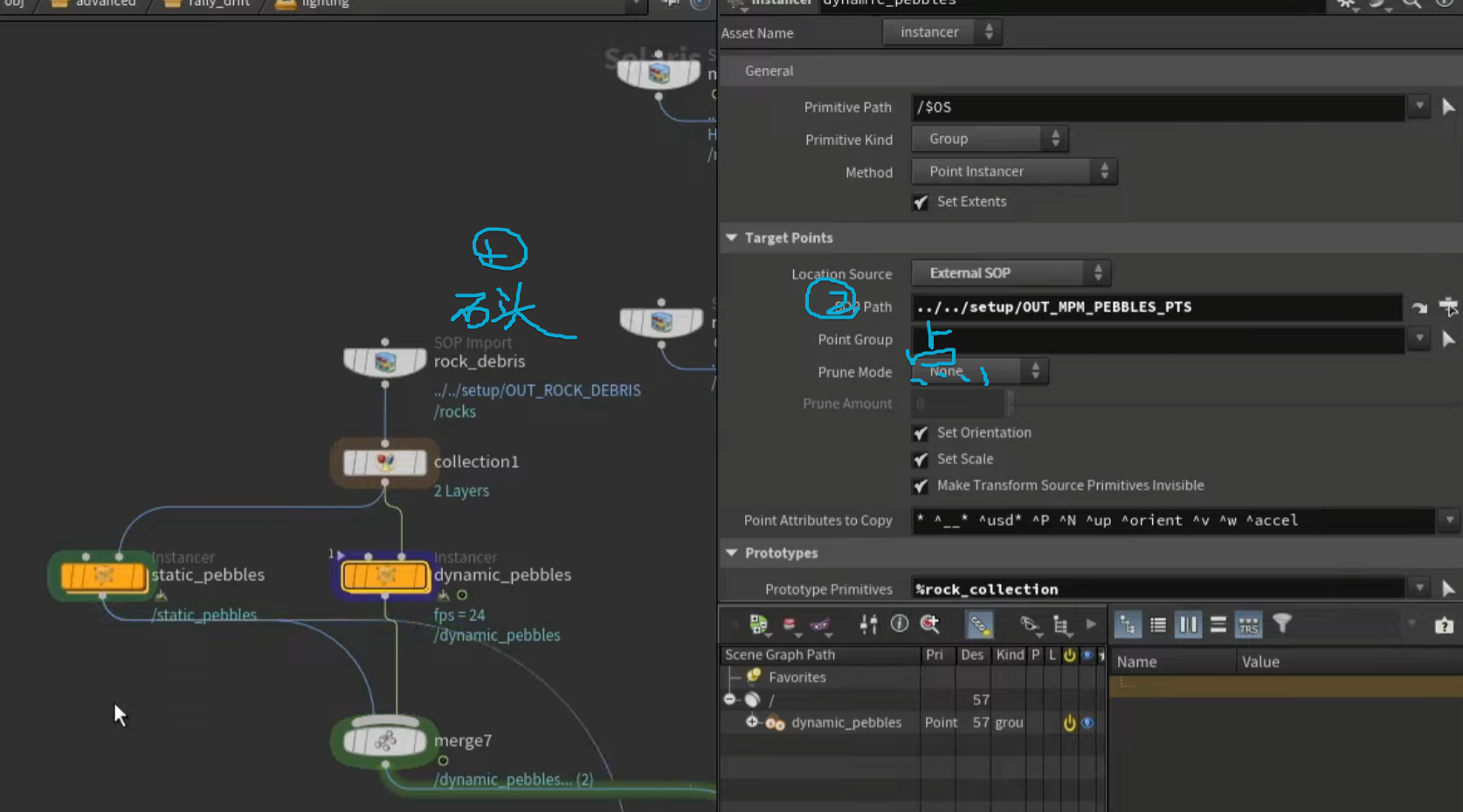Toggle Make Transform Source Primitives Invisible

click(x=921, y=485)
